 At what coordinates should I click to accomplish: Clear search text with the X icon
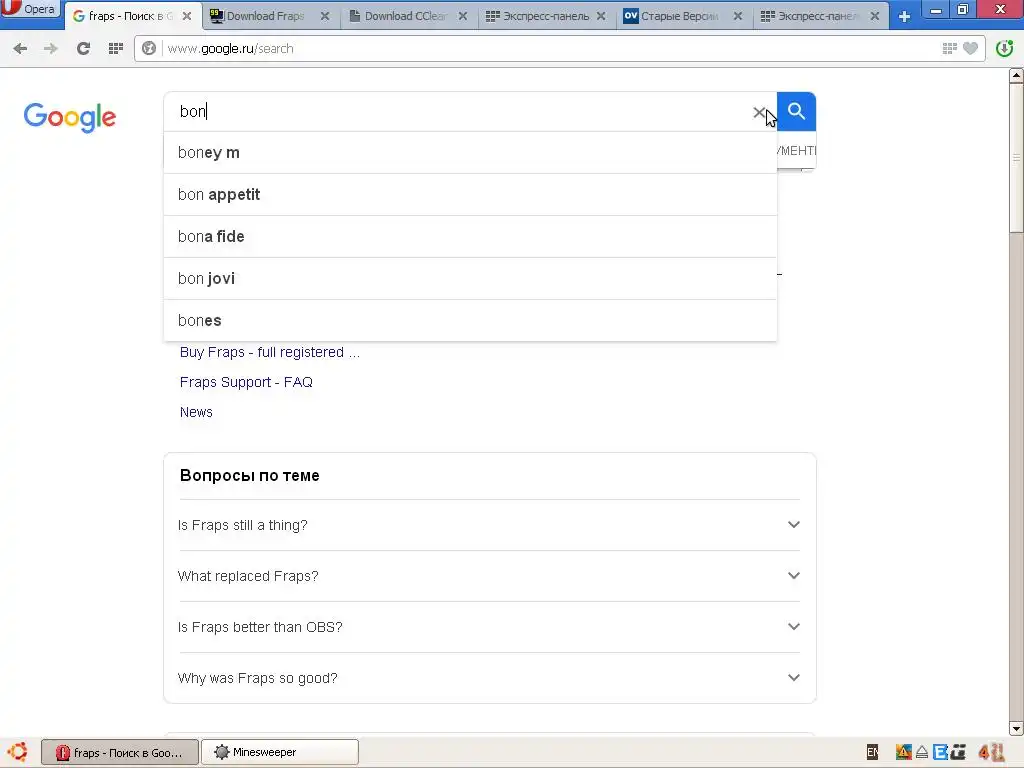pyautogui.click(x=759, y=112)
